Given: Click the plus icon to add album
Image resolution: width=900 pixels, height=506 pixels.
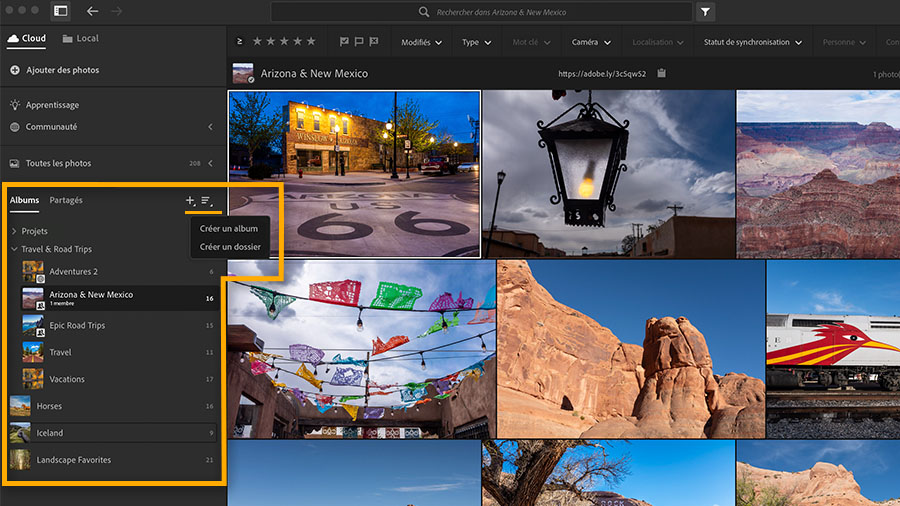Looking at the screenshot, I should click(x=190, y=201).
